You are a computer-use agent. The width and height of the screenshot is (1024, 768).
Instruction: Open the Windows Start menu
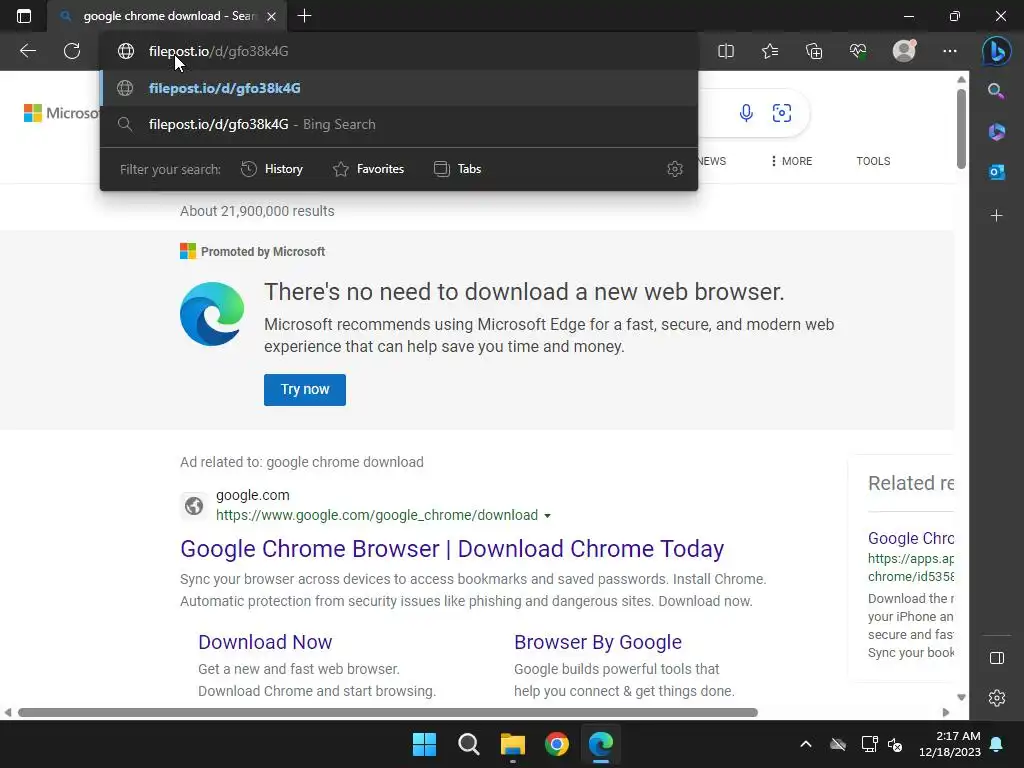pos(424,744)
